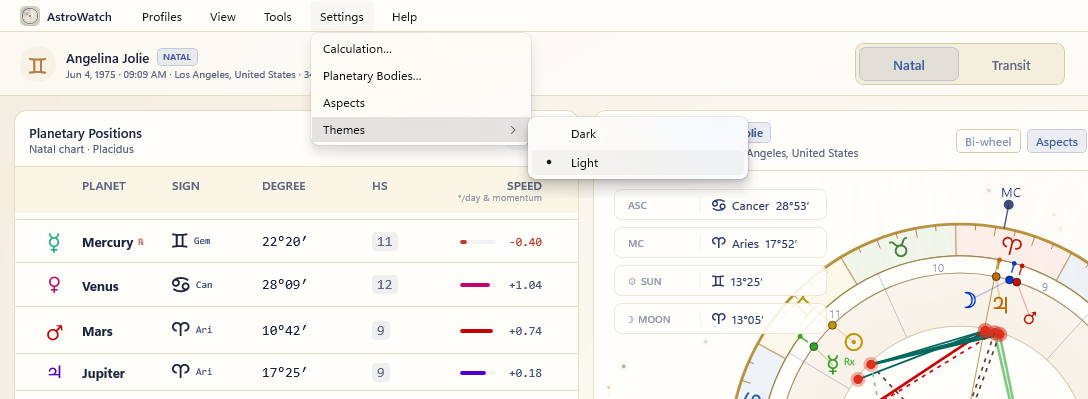The height and width of the screenshot is (399, 1088).
Task: Open the View menu
Action: pyautogui.click(x=223, y=17)
